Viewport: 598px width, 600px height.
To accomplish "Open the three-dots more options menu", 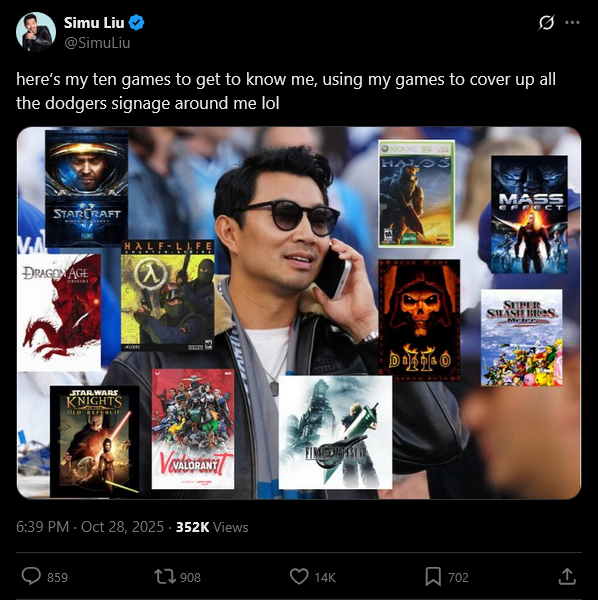I will coord(572,23).
